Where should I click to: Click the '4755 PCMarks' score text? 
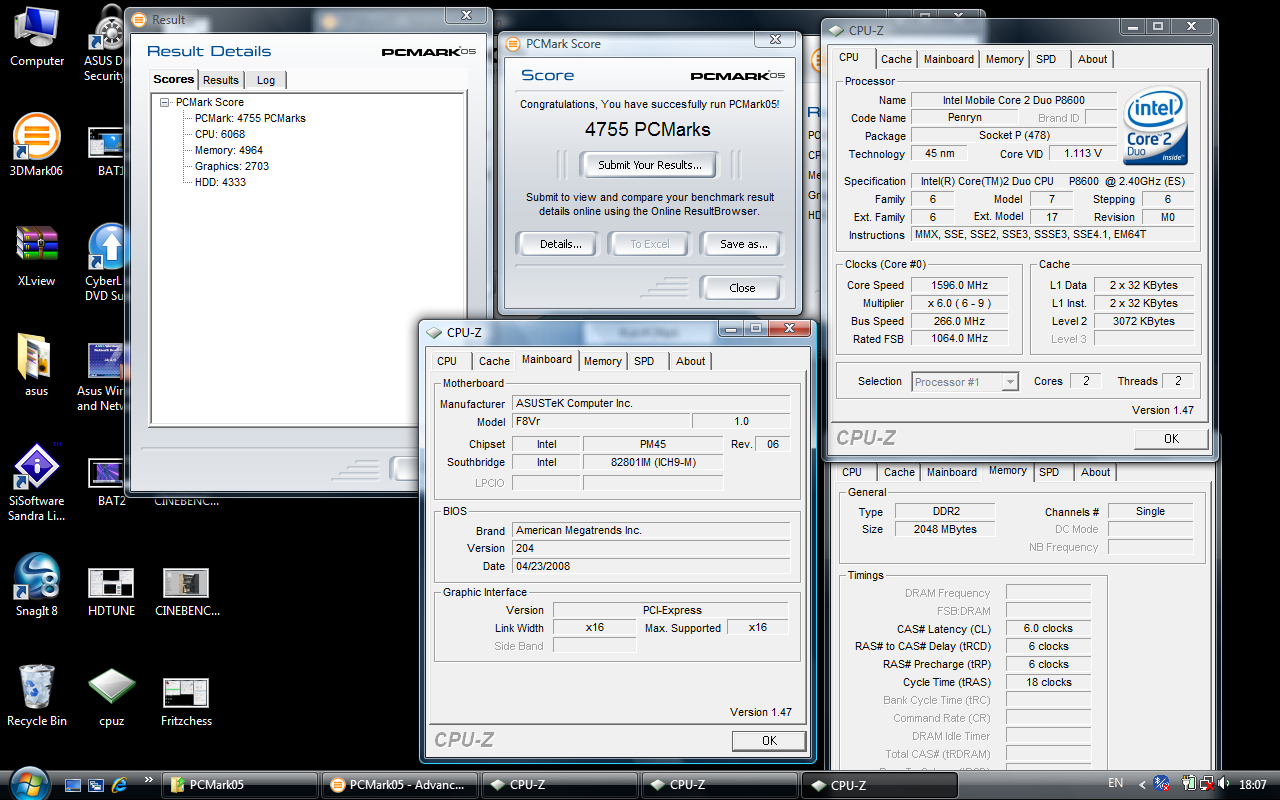648,130
